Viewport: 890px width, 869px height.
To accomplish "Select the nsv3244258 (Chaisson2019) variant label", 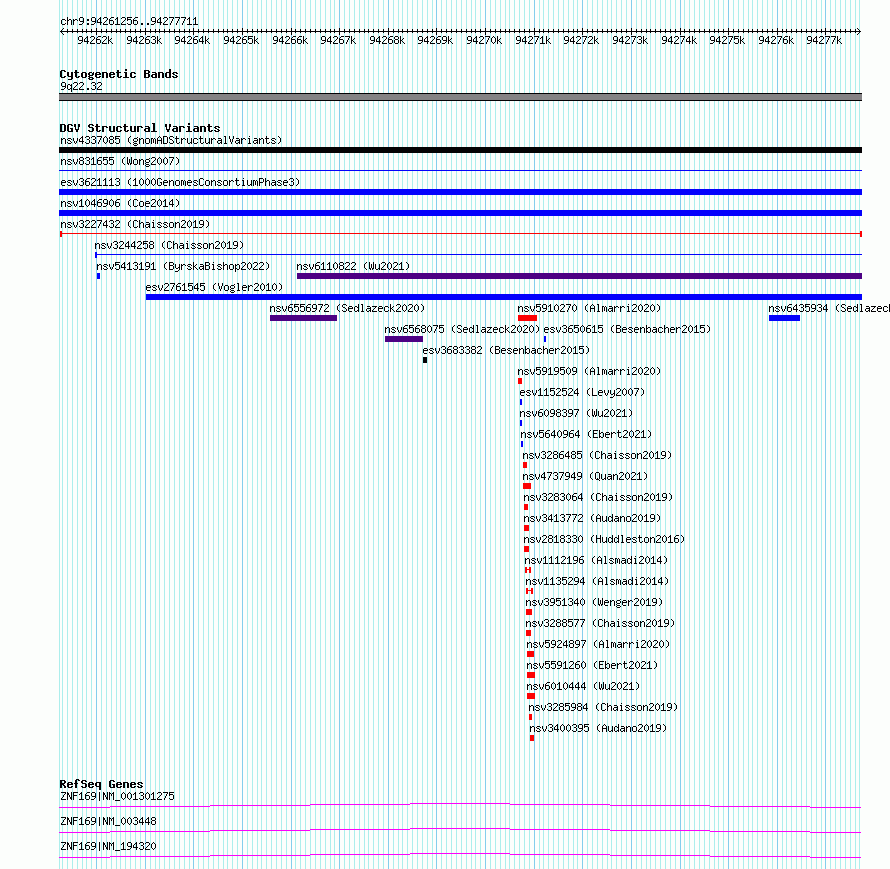I will pyautogui.click(x=169, y=245).
